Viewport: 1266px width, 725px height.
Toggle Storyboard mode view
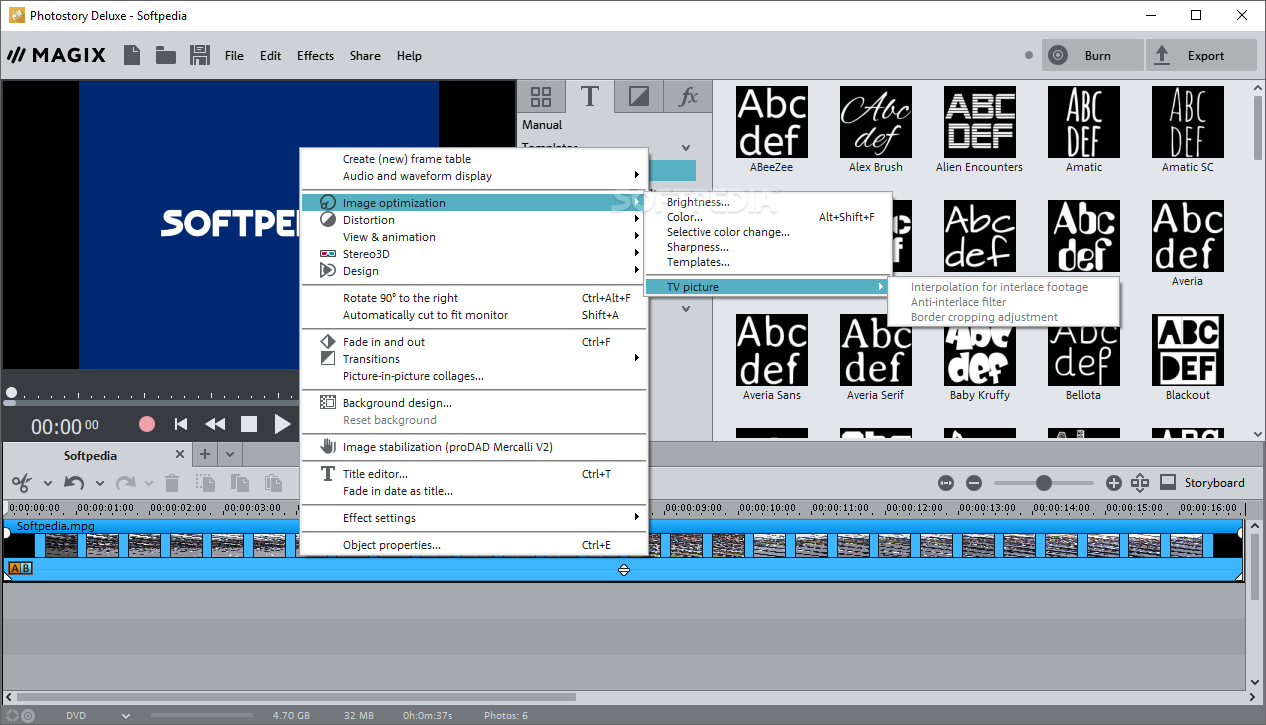[1204, 483]
